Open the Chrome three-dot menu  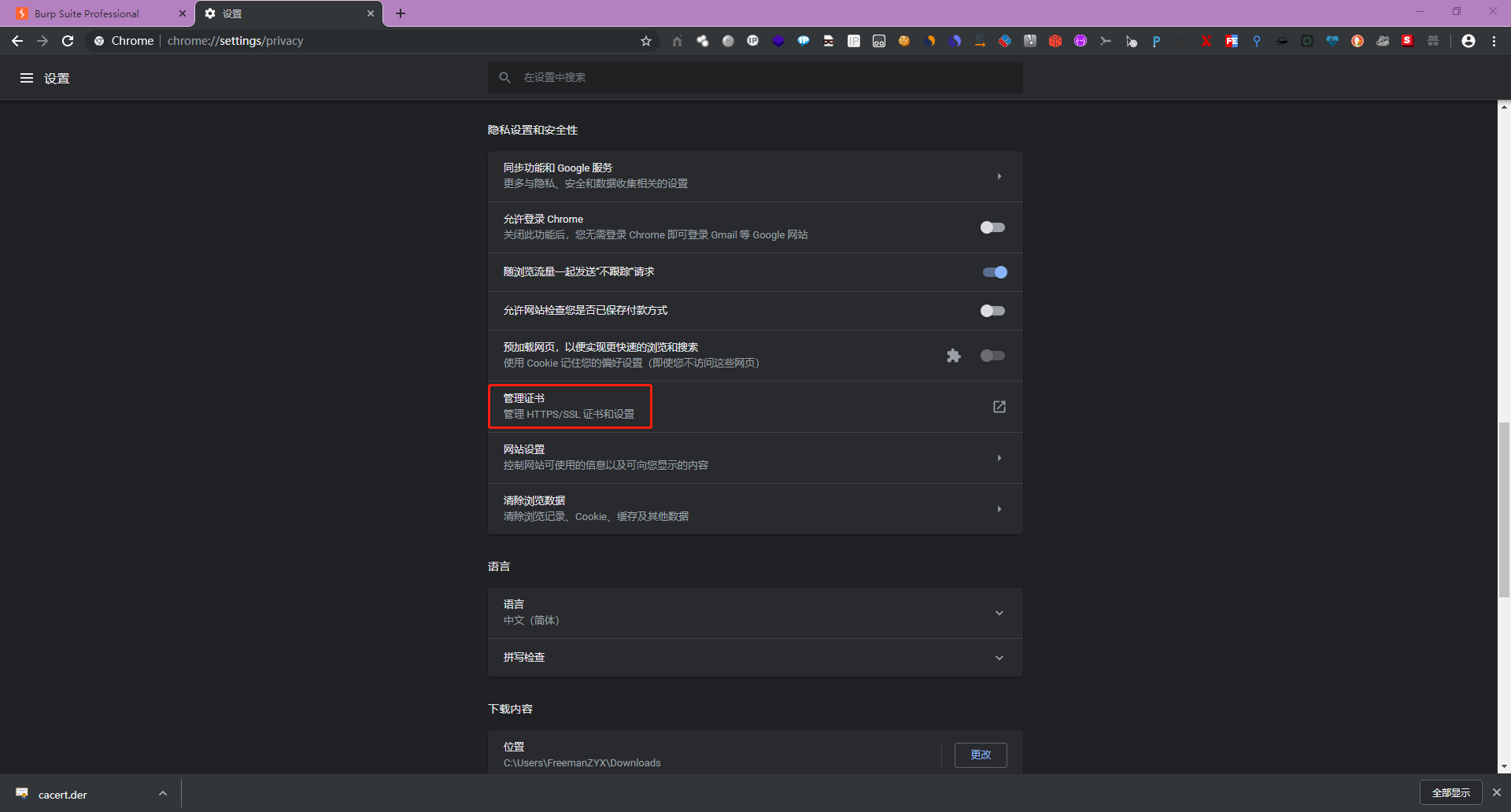click(x=1494, y=41)
